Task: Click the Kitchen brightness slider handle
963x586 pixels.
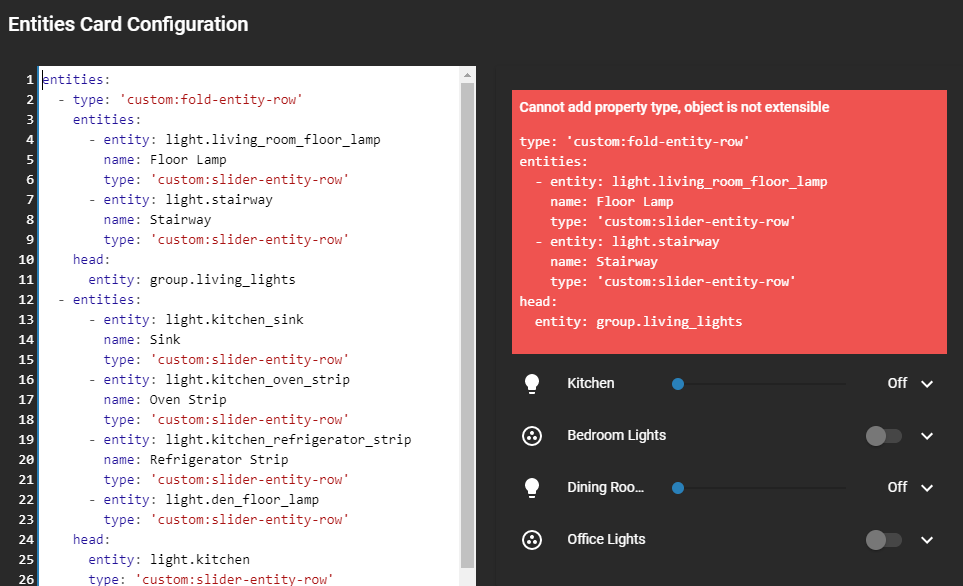Action: pos(678,383)
